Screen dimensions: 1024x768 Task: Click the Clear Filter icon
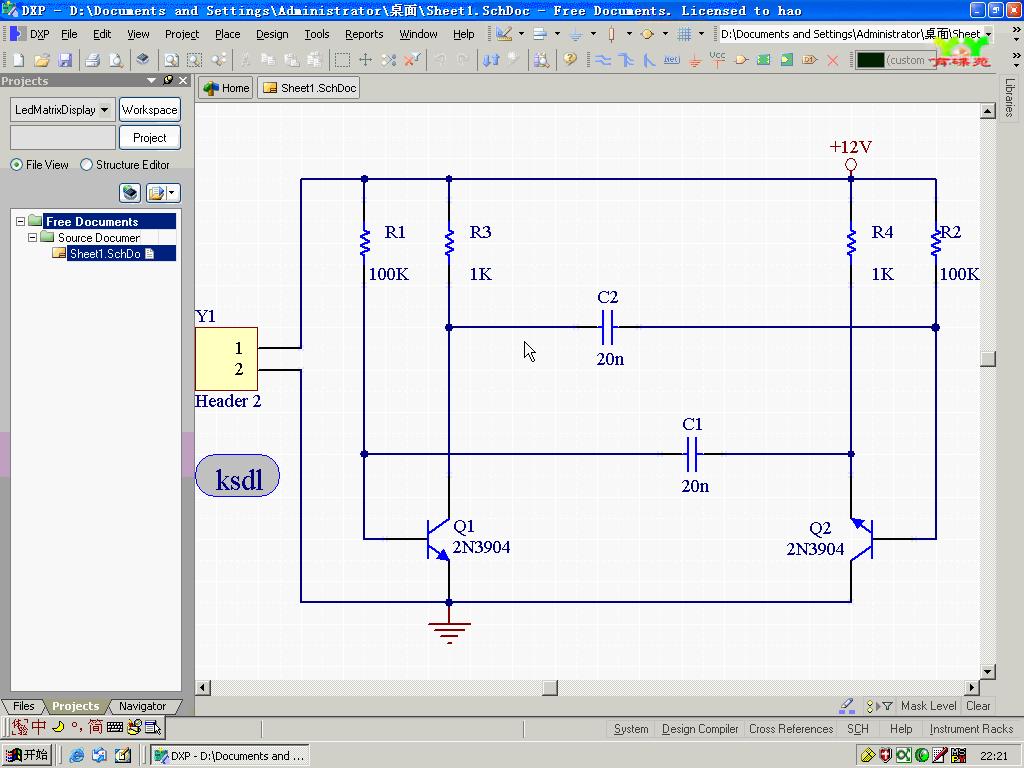412,60
